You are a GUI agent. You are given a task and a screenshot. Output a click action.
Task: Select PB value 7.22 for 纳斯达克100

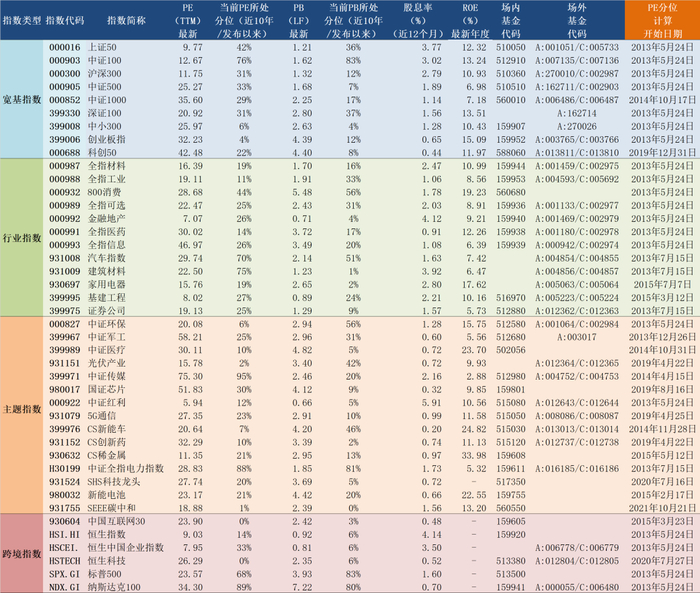coord(302,587)
